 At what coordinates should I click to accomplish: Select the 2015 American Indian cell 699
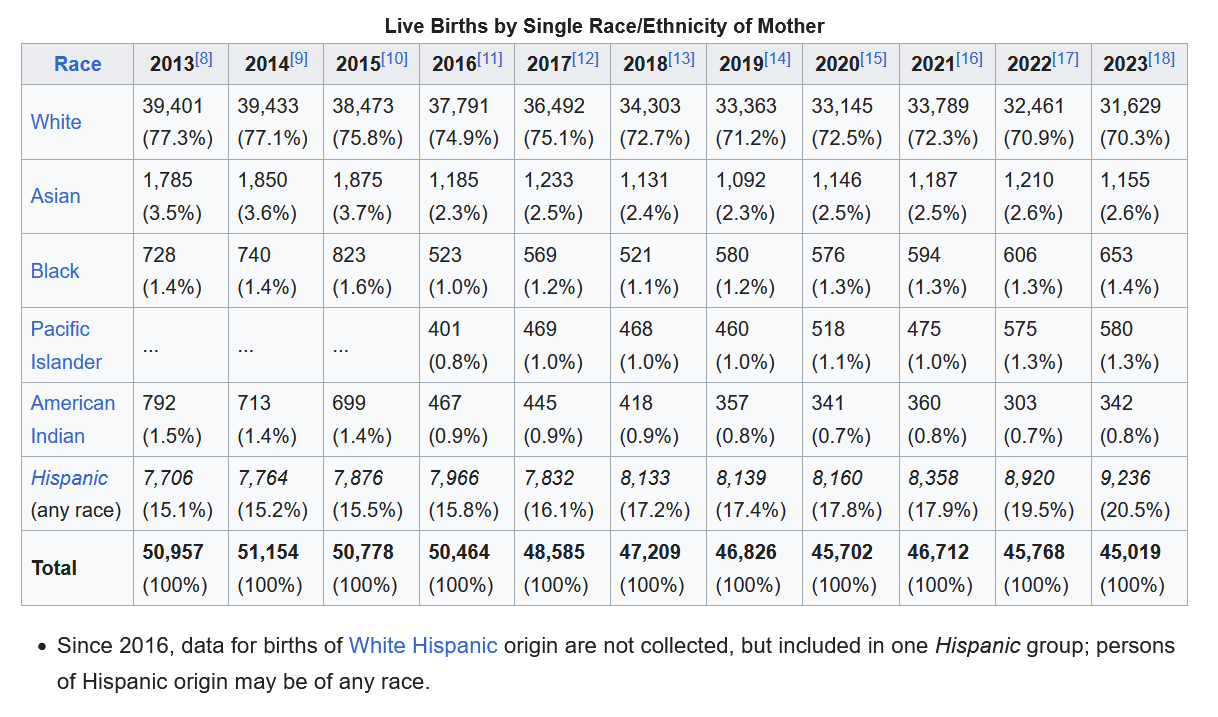tap(372, 419)
